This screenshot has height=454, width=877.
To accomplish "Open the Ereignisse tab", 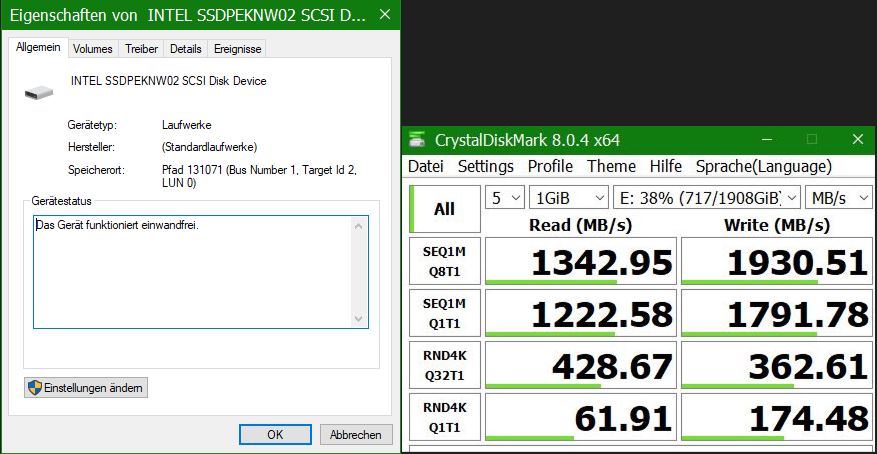I will [238, 49].
